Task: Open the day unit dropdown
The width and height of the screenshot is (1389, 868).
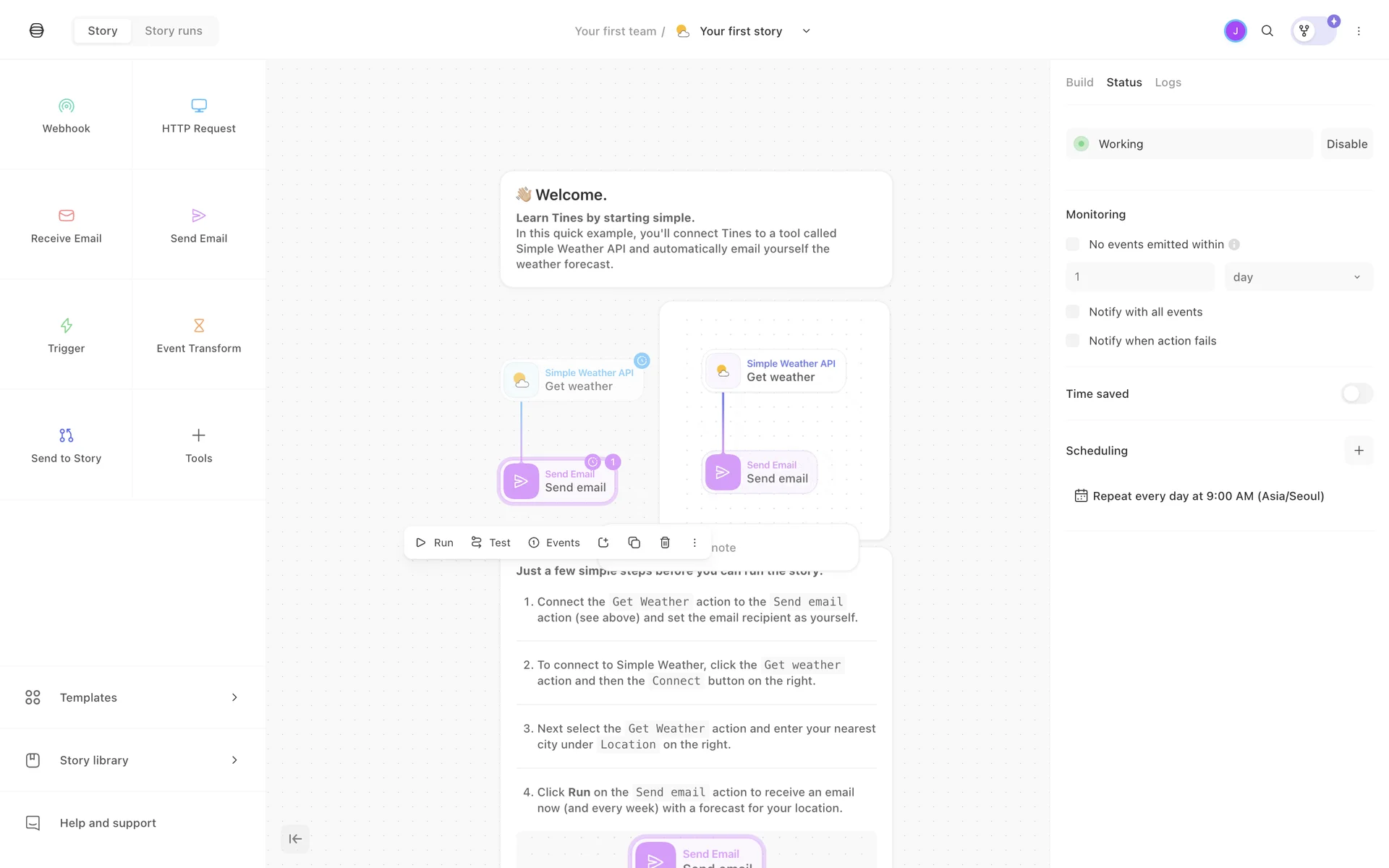Action: tap(1298, 277)
